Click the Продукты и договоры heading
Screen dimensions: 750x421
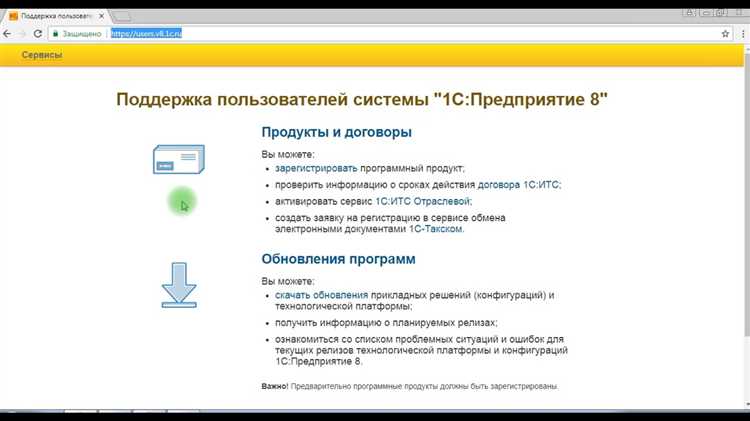click(336, 132)
